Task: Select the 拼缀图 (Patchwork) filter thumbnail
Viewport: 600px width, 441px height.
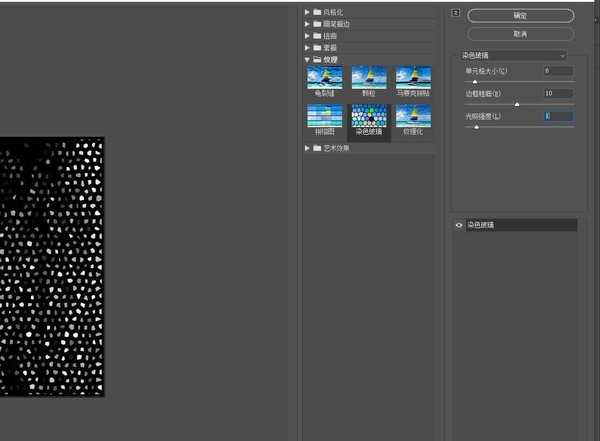Action: pyautogui.click(x=324, y=118)
